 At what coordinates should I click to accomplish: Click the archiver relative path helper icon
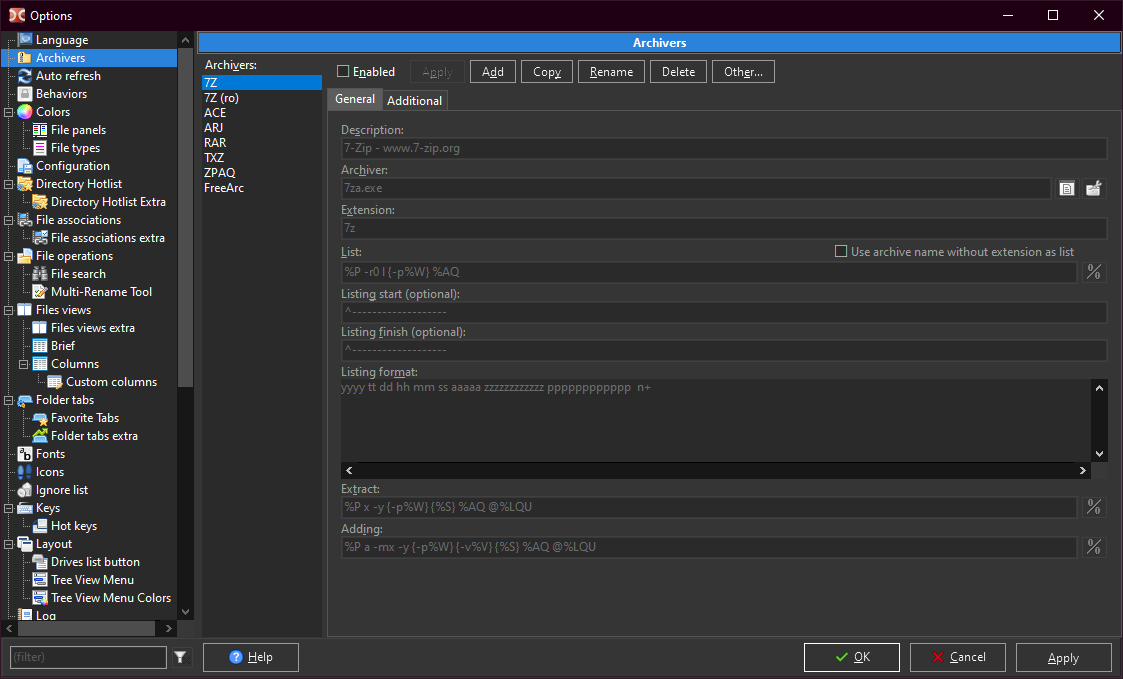click(x=1094, y=188)
